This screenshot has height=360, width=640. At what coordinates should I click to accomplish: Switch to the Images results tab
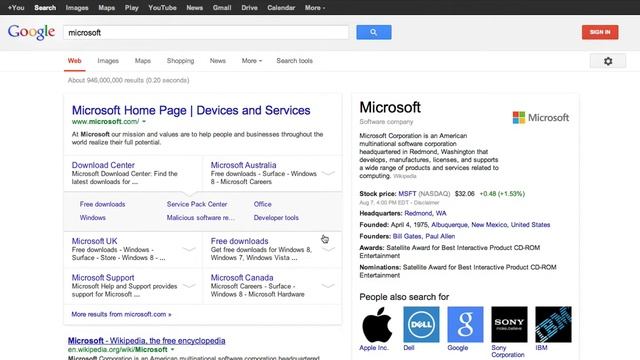tap(108, 61)
